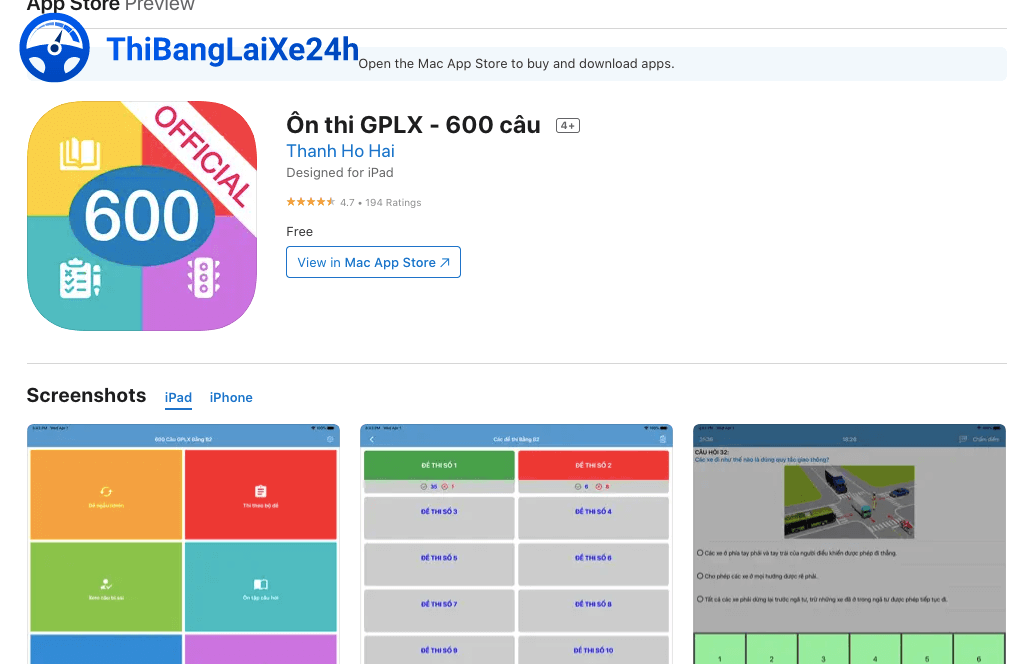1024x664 pixels.
Task: Open developer link Thanh Ho Hai
Action: point(340,150)
